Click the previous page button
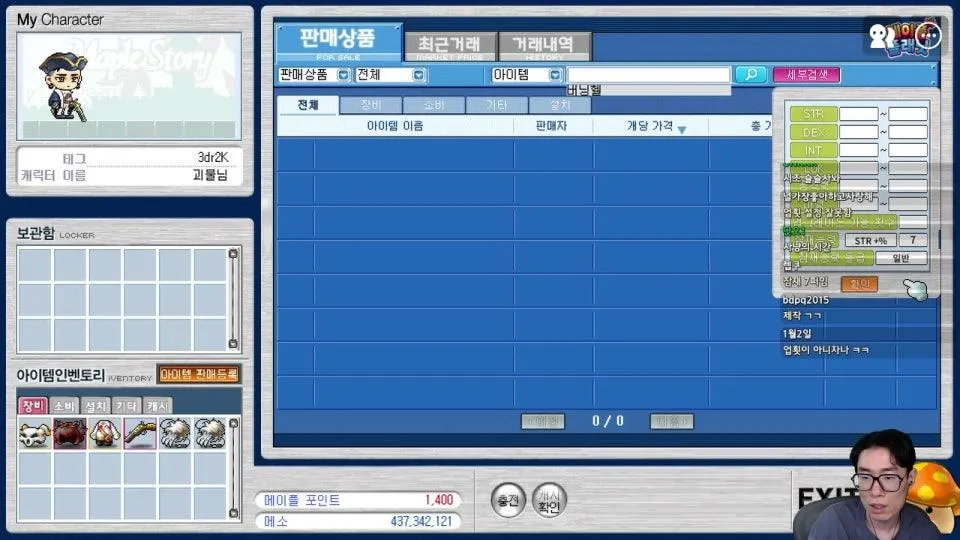Viewport: 960px width, 540px height. [542, 421]
